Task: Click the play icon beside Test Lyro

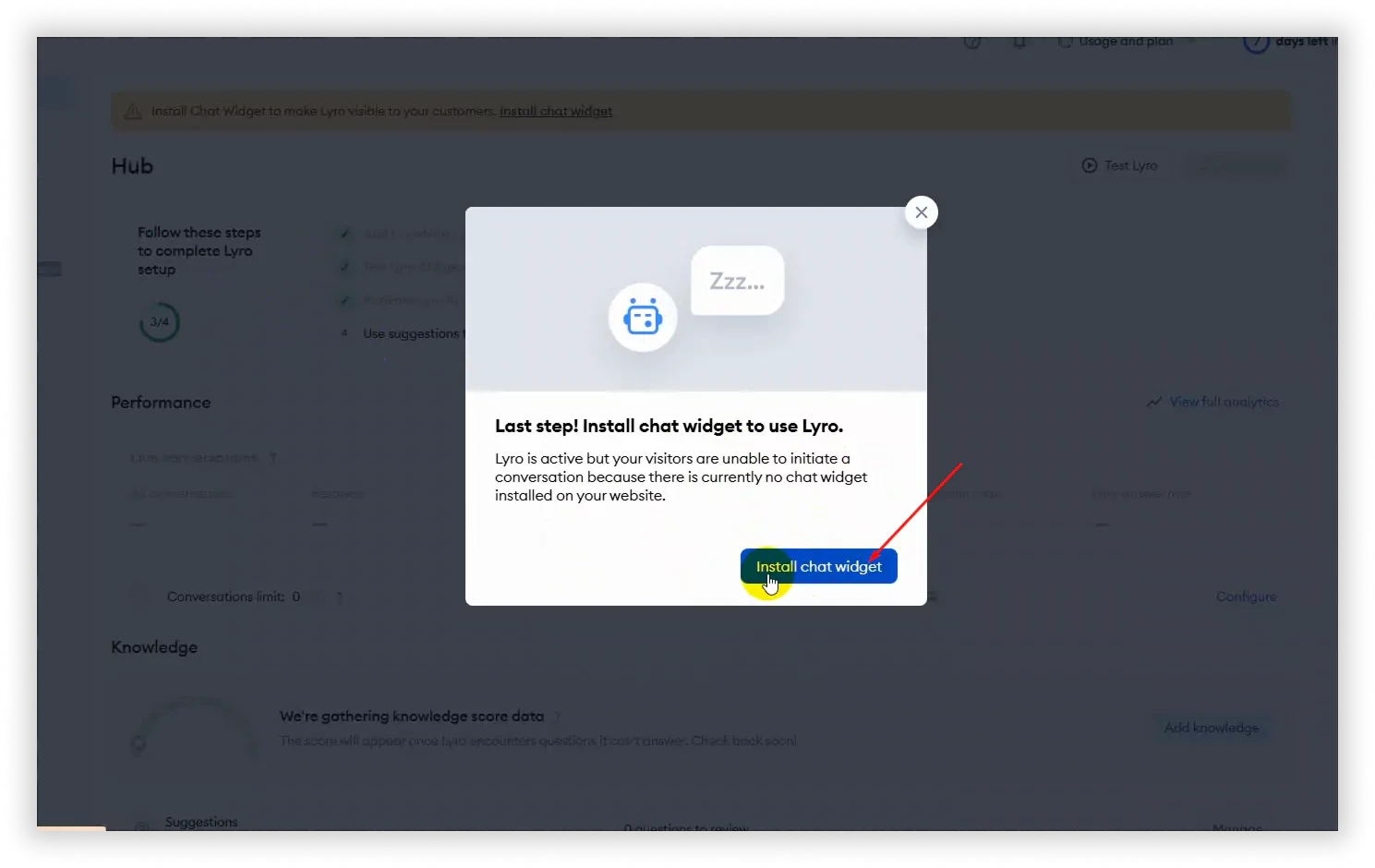Action: click(x=1090, y=165)
